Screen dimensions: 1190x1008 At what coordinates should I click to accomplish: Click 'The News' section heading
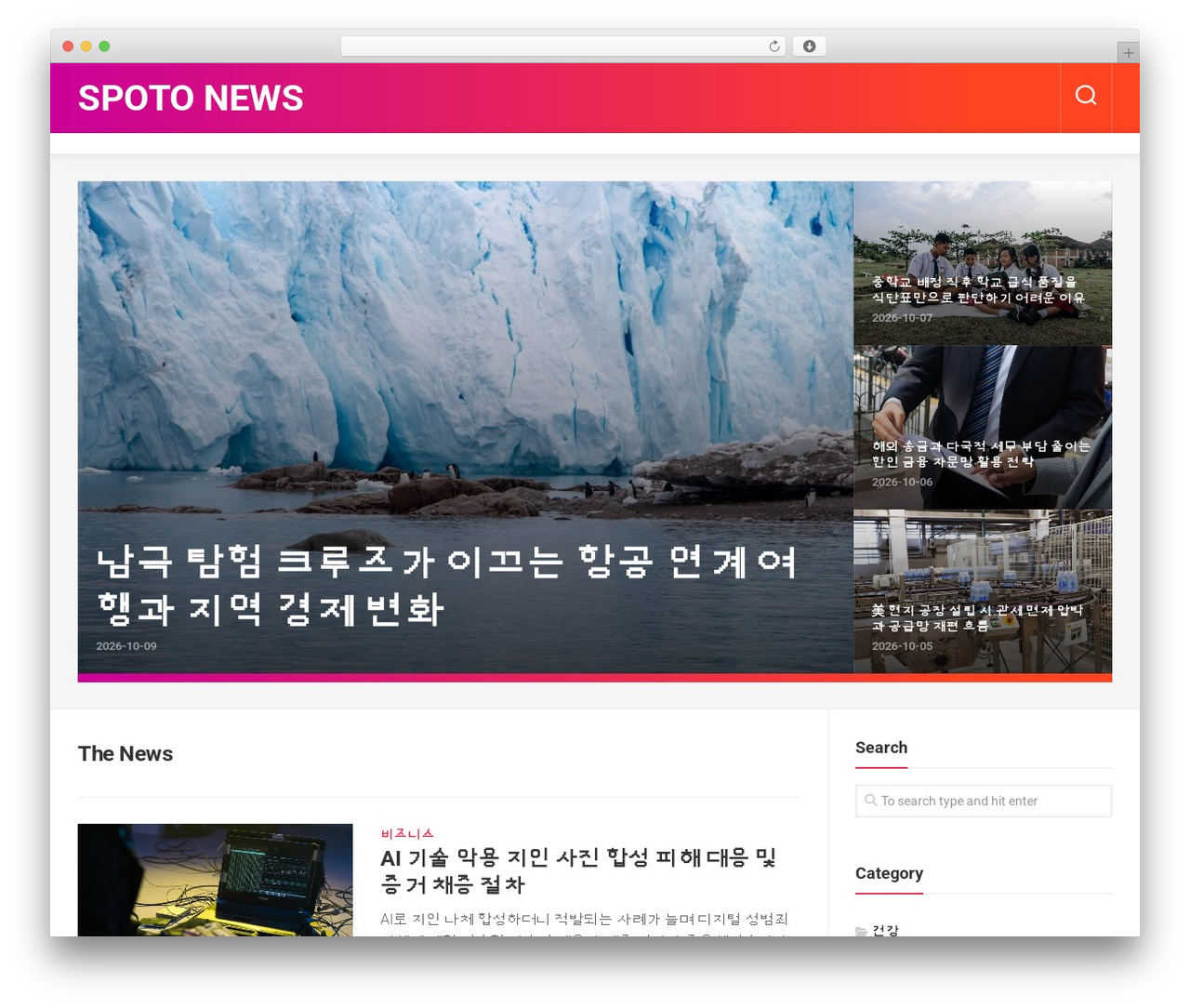point(126,753)
